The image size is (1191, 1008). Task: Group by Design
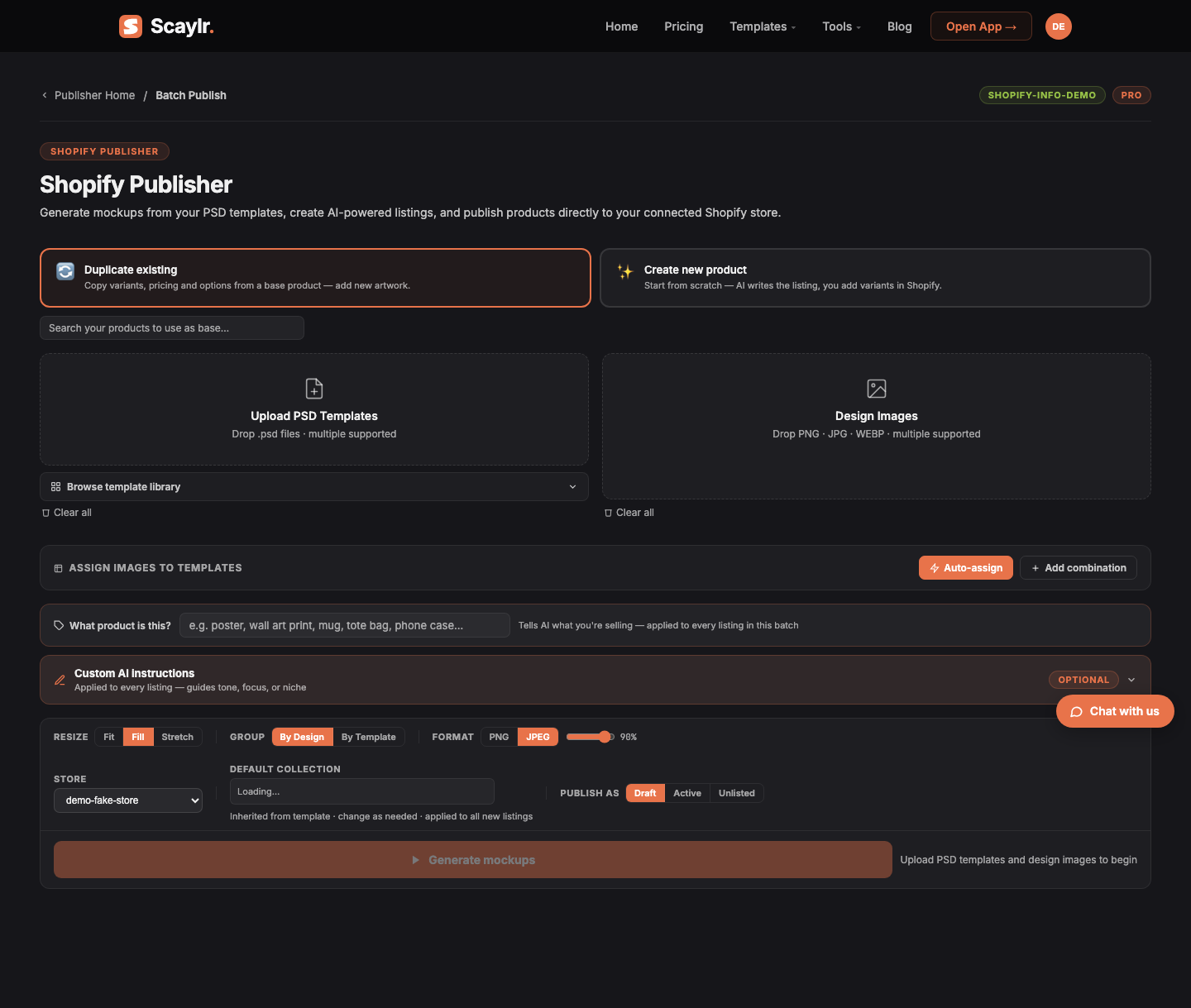pos(302,737)
